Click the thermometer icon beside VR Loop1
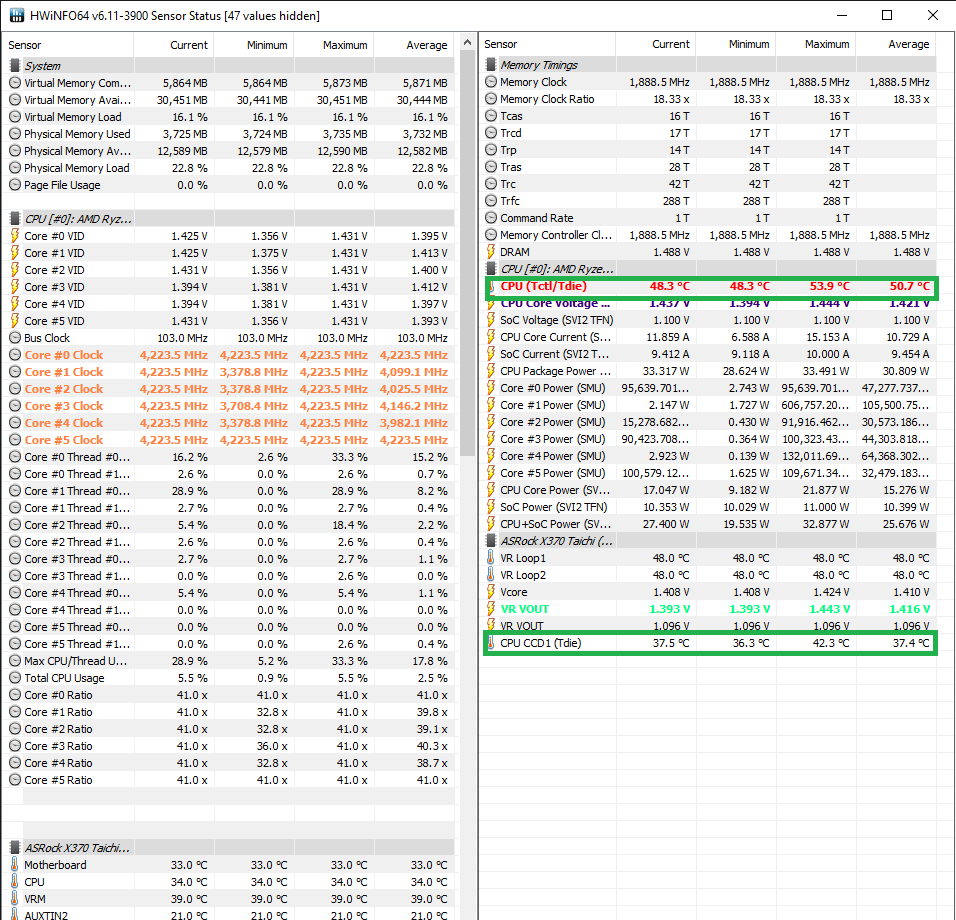 point(491,558)
